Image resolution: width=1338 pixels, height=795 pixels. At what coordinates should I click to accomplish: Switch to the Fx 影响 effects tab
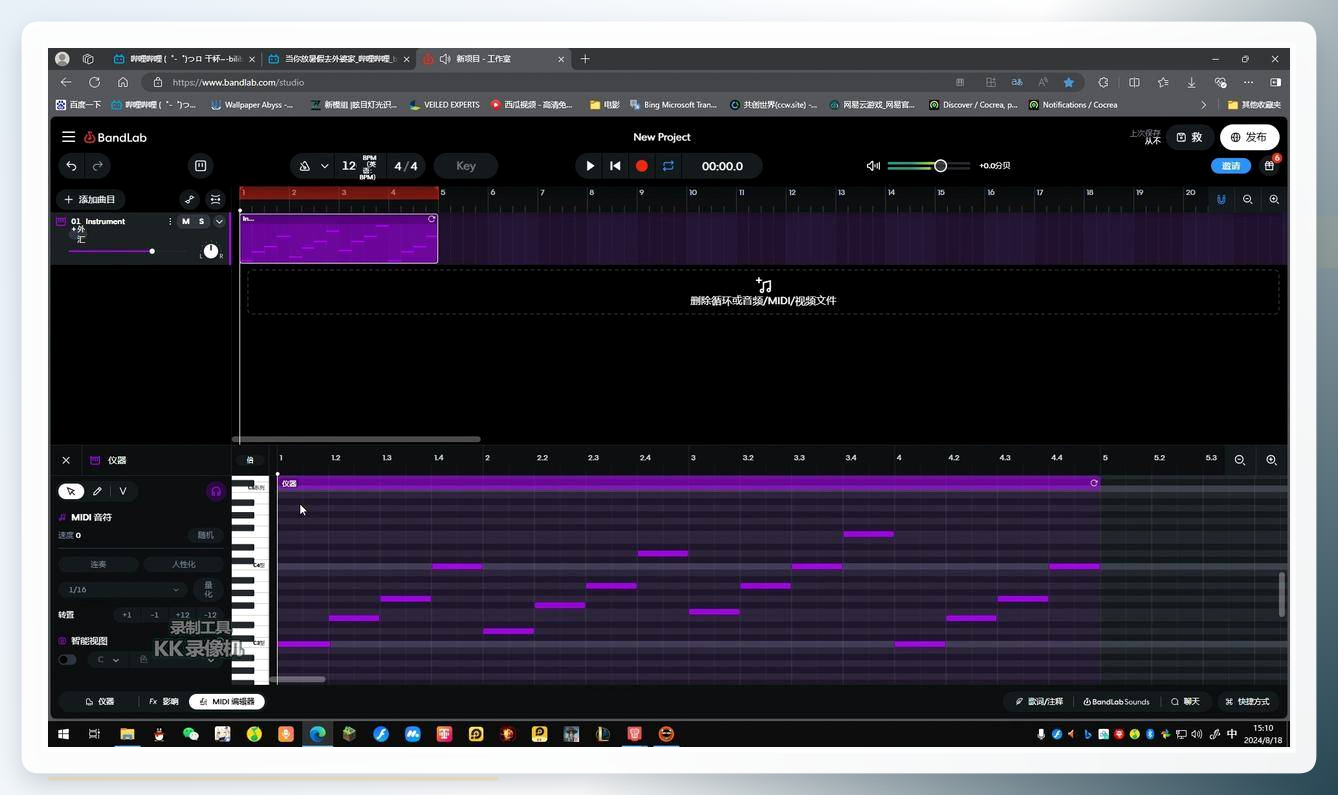pyautogui.click(x=164, y=702)
